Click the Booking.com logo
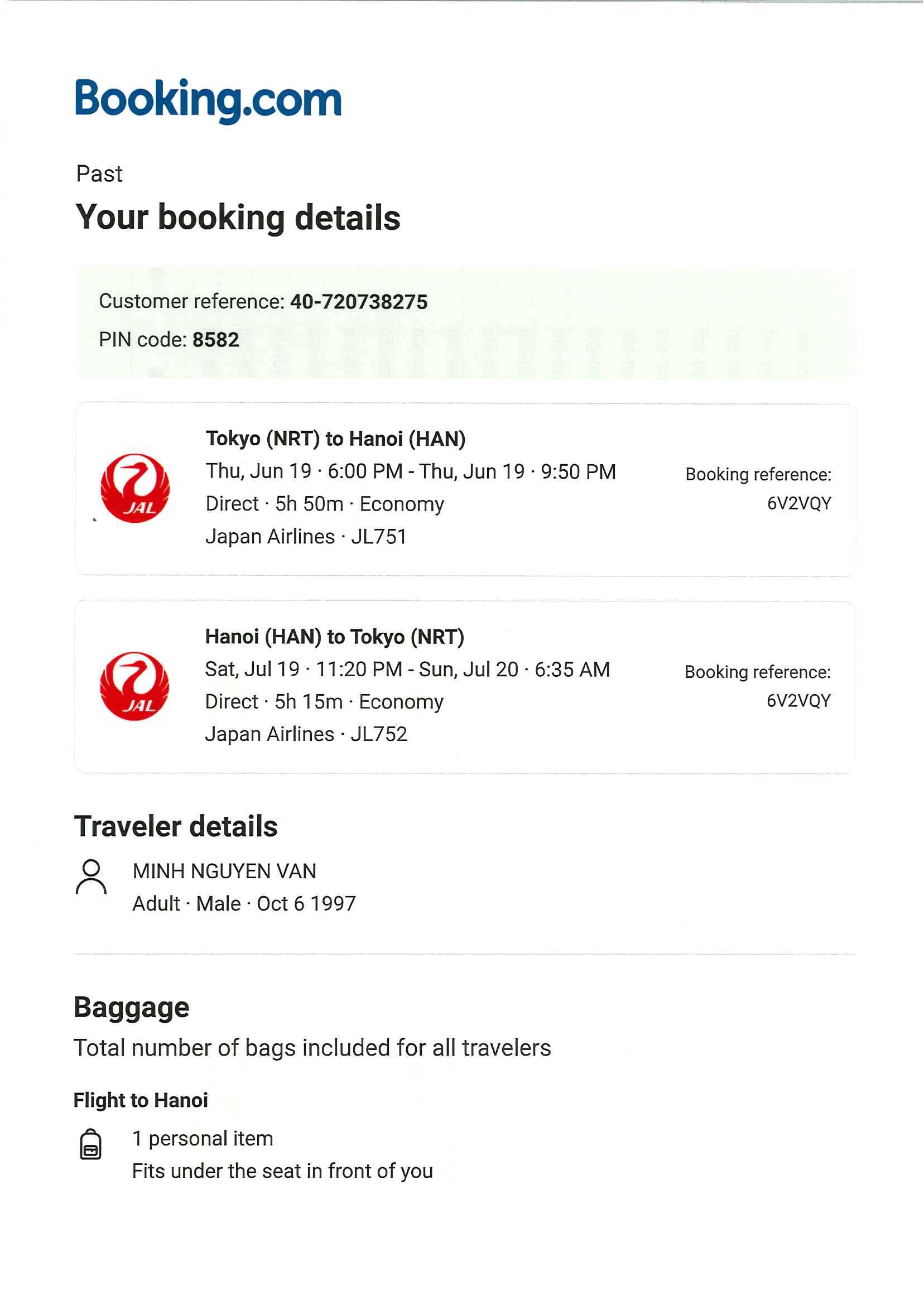Image resolution: width=924 pixels, height=1305 pixels. tap(208, 99)
